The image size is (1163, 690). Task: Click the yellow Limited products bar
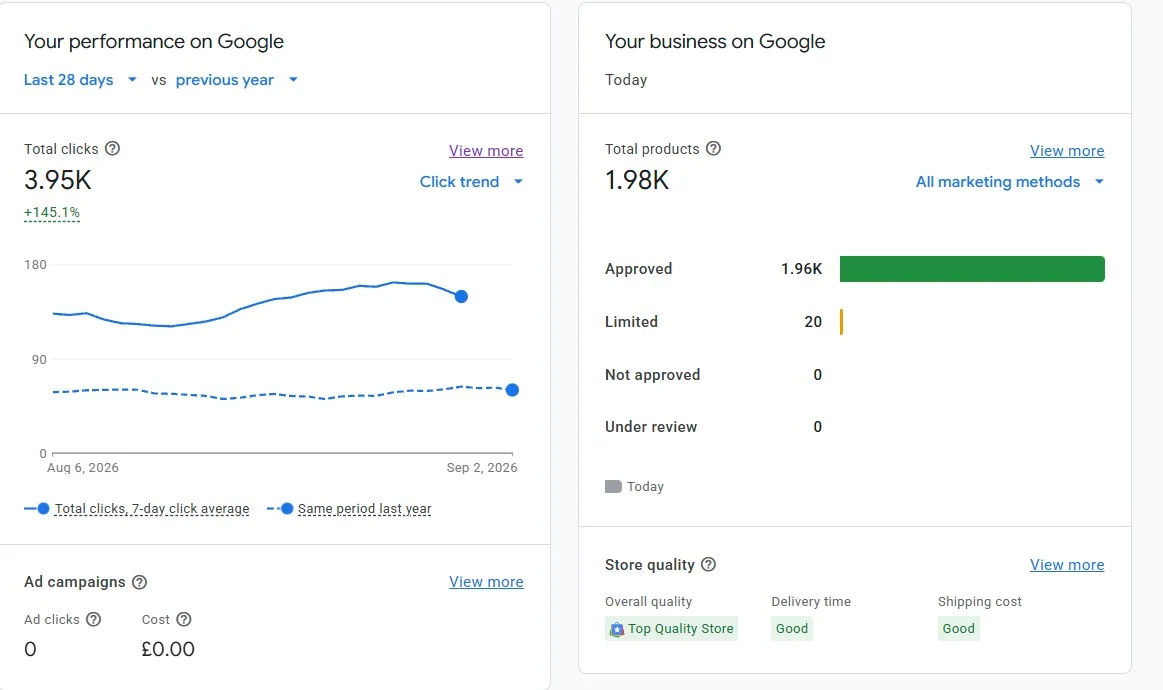coord(841,322)
